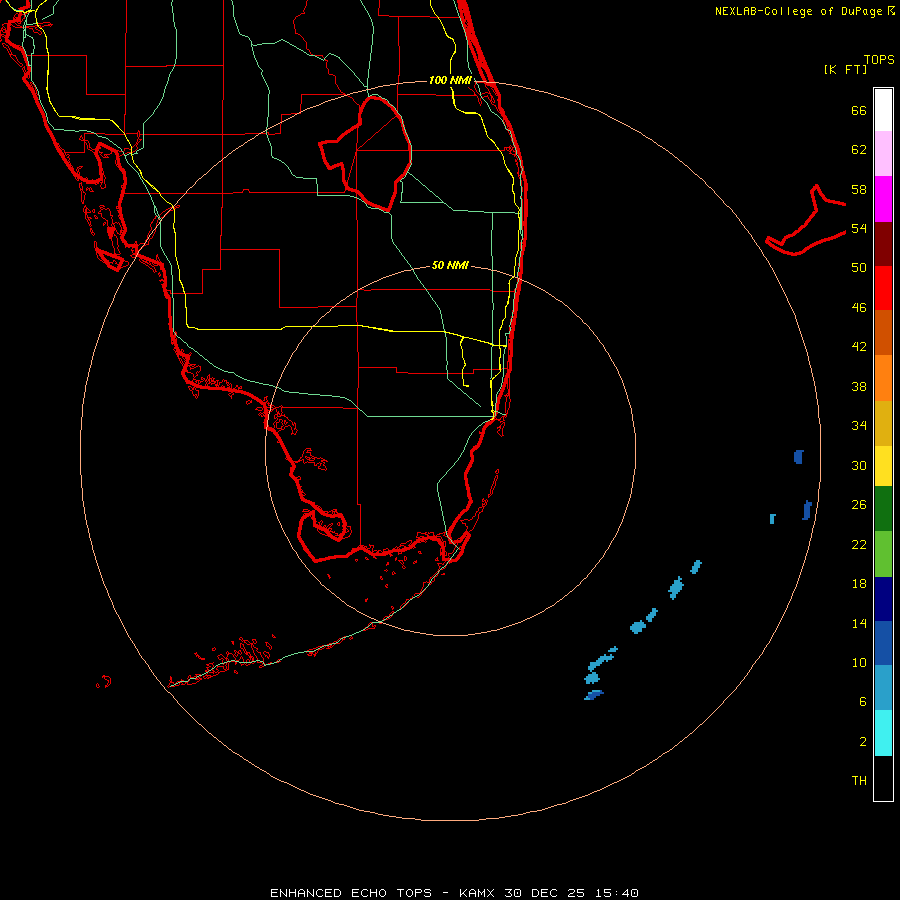This screenshot has height=900, width=900.
Task: Select the bright red legend swatch
Action: point(883,288)
